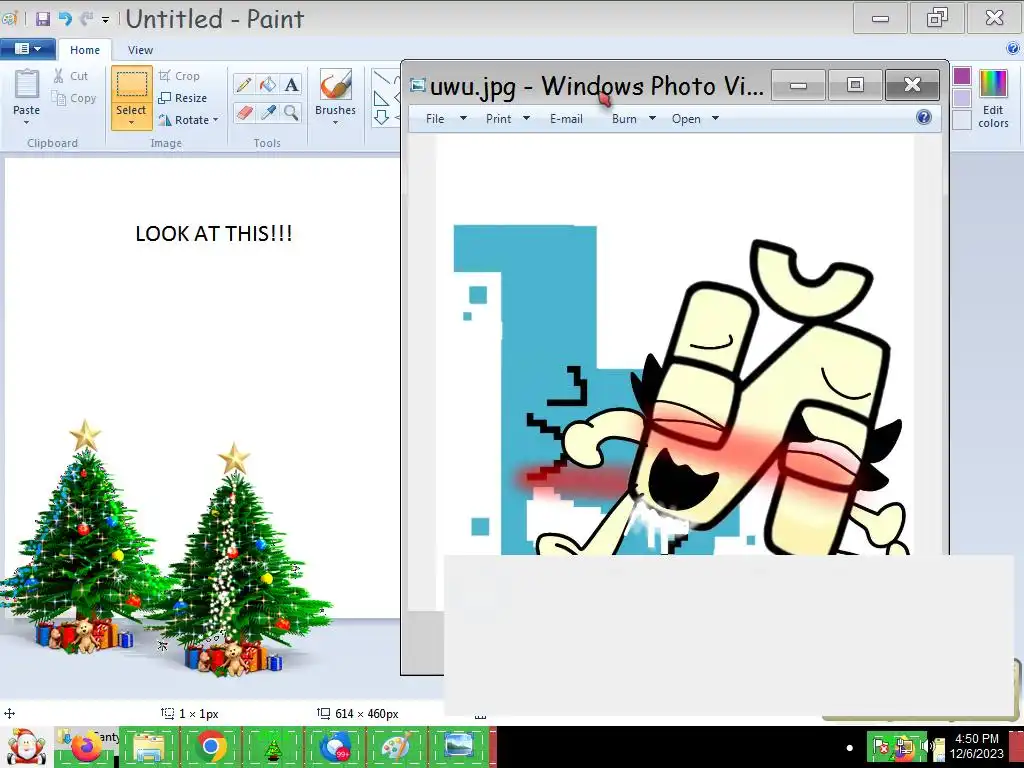The height and width of the screenshot is (768, 1024).
Task: Open the blue Paint application menu button
Action: click(x=27, y=49)
